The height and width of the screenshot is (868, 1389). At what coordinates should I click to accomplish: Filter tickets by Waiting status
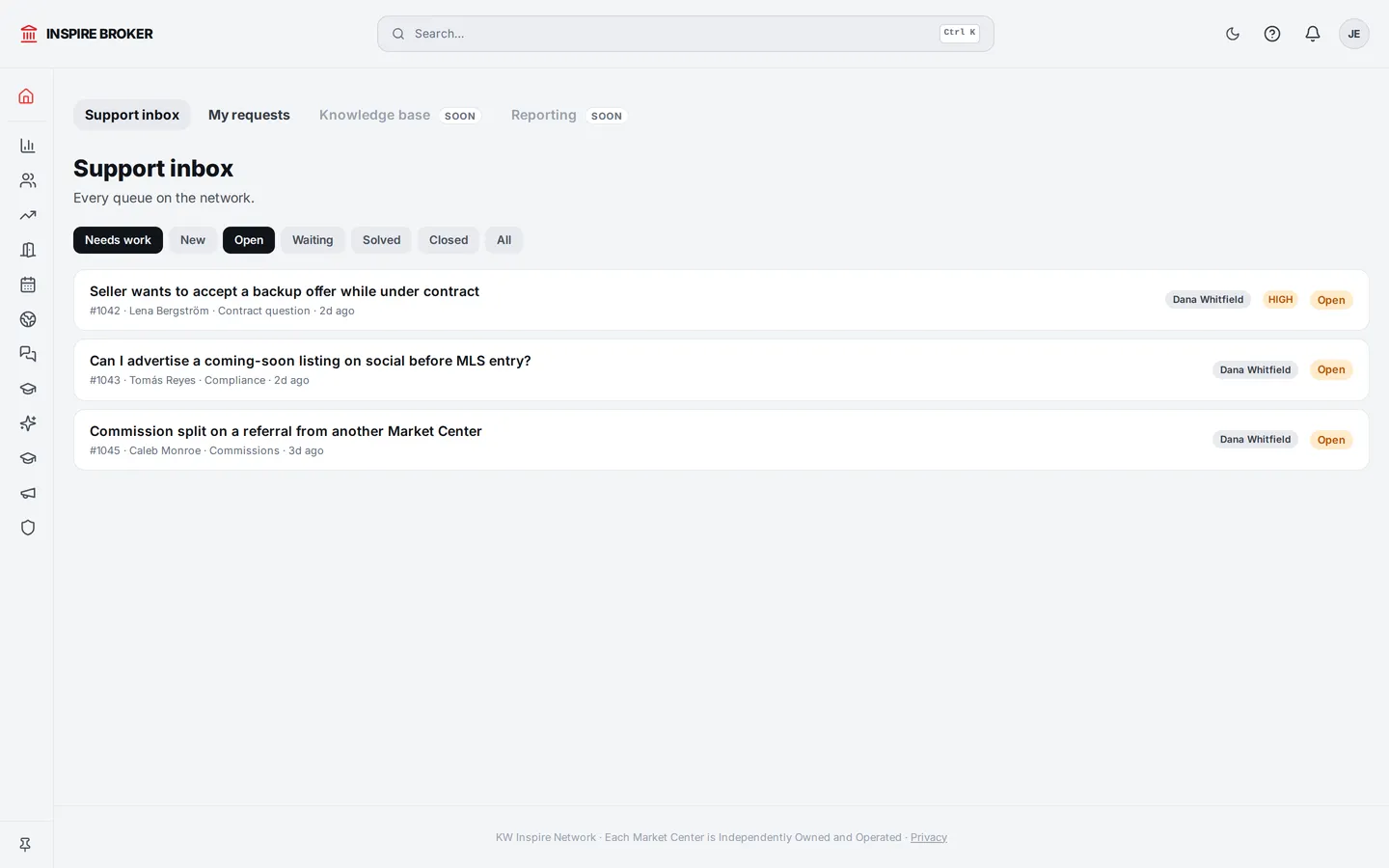313,240
